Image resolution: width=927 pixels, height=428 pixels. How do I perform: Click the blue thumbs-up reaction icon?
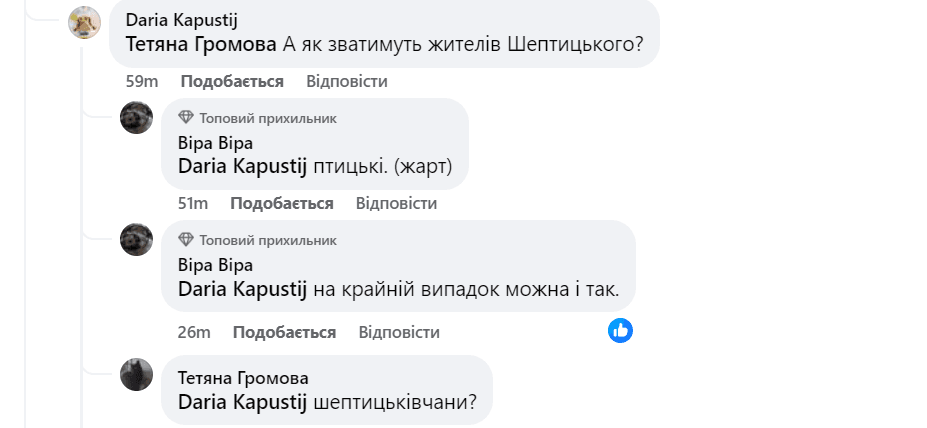tap(620, 330)
